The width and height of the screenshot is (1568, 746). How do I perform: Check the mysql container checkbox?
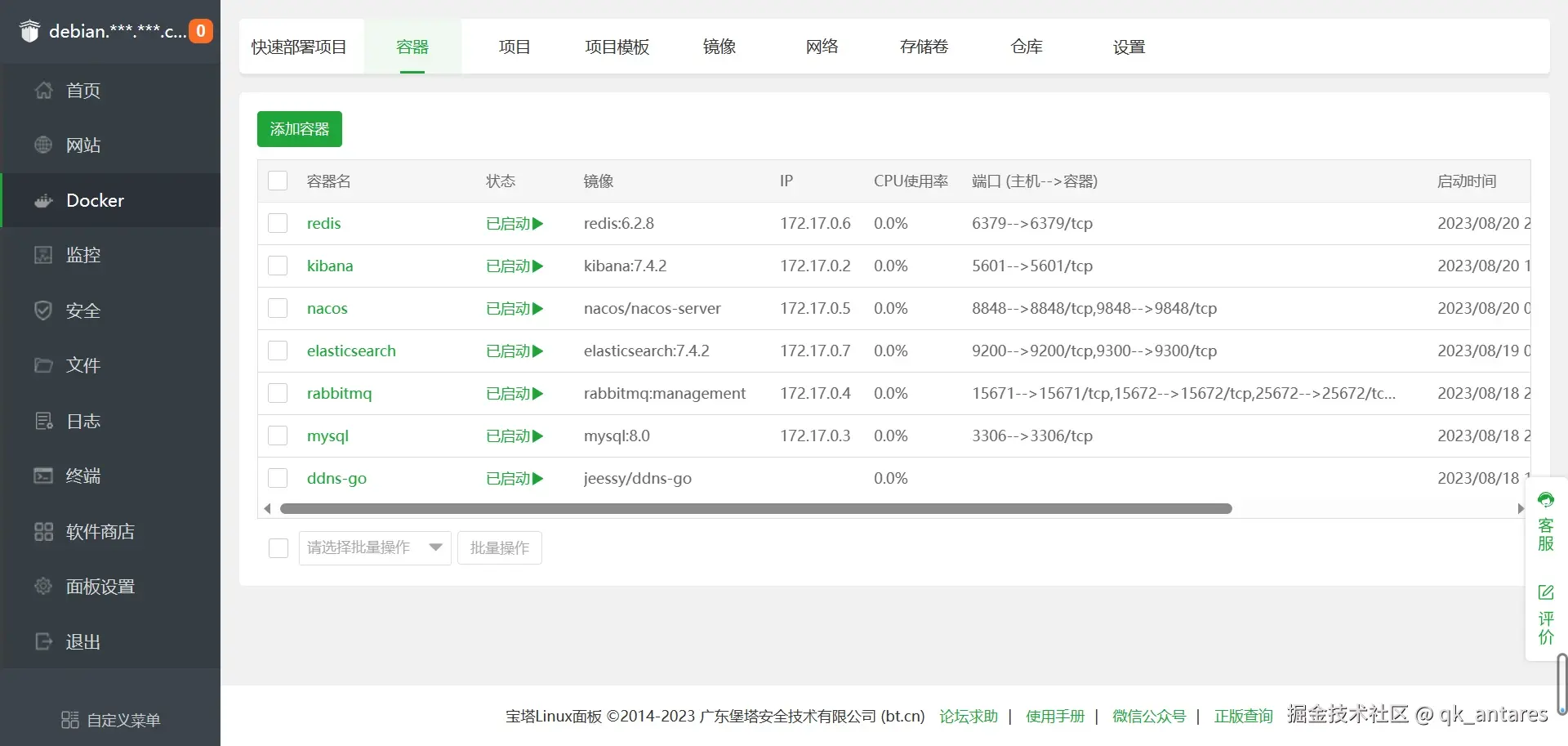[278, 436]
